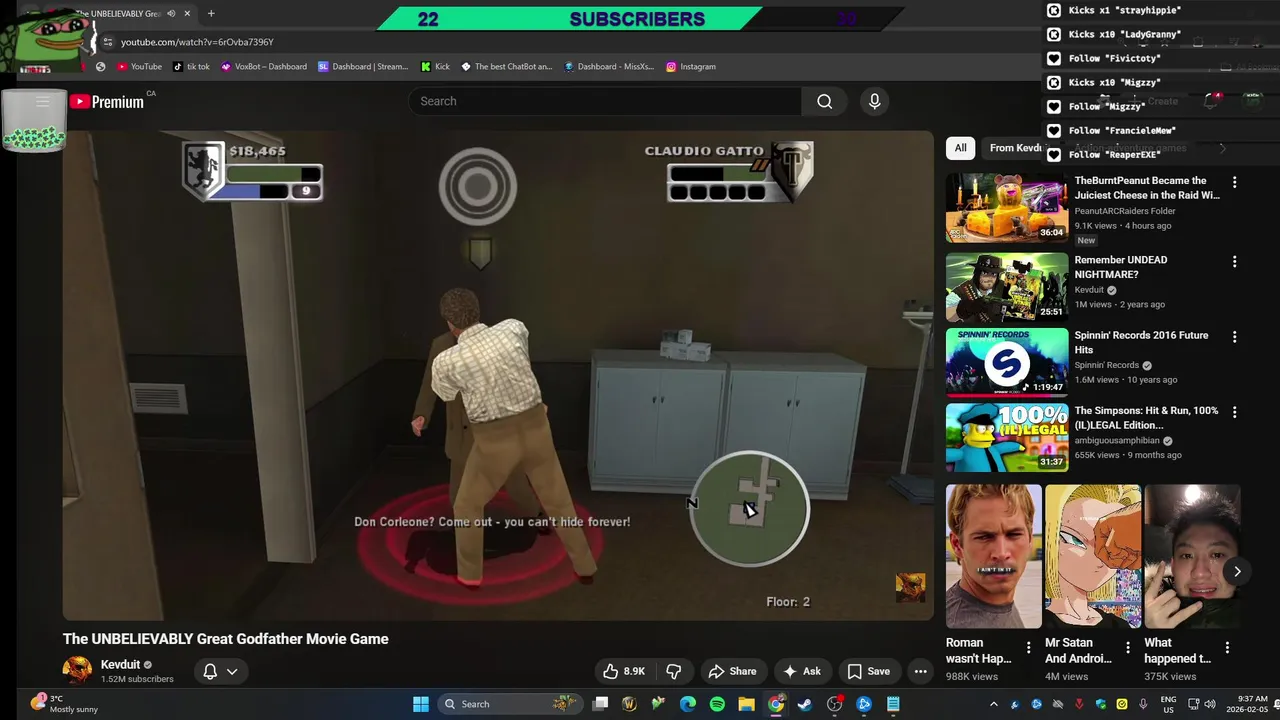Screen dimensions: 1280x720
Task: Open Dashboard - MissXs... bookmark
Action: (x=608, y=66)
